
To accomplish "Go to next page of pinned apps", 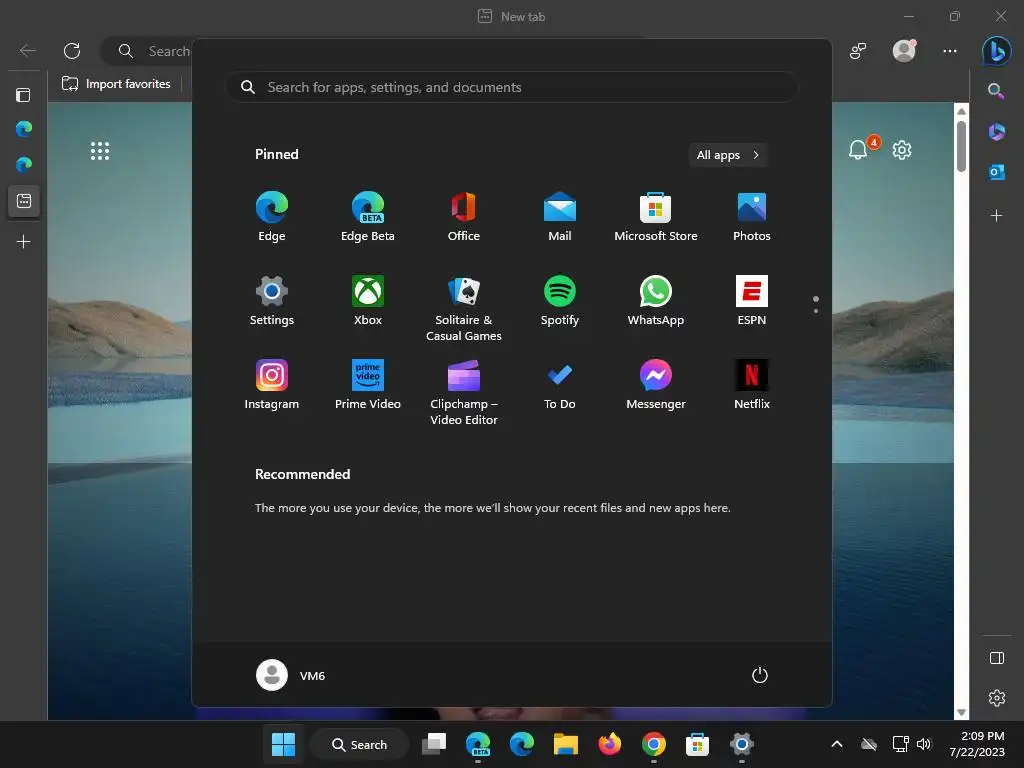I will [x=816, y=311].
